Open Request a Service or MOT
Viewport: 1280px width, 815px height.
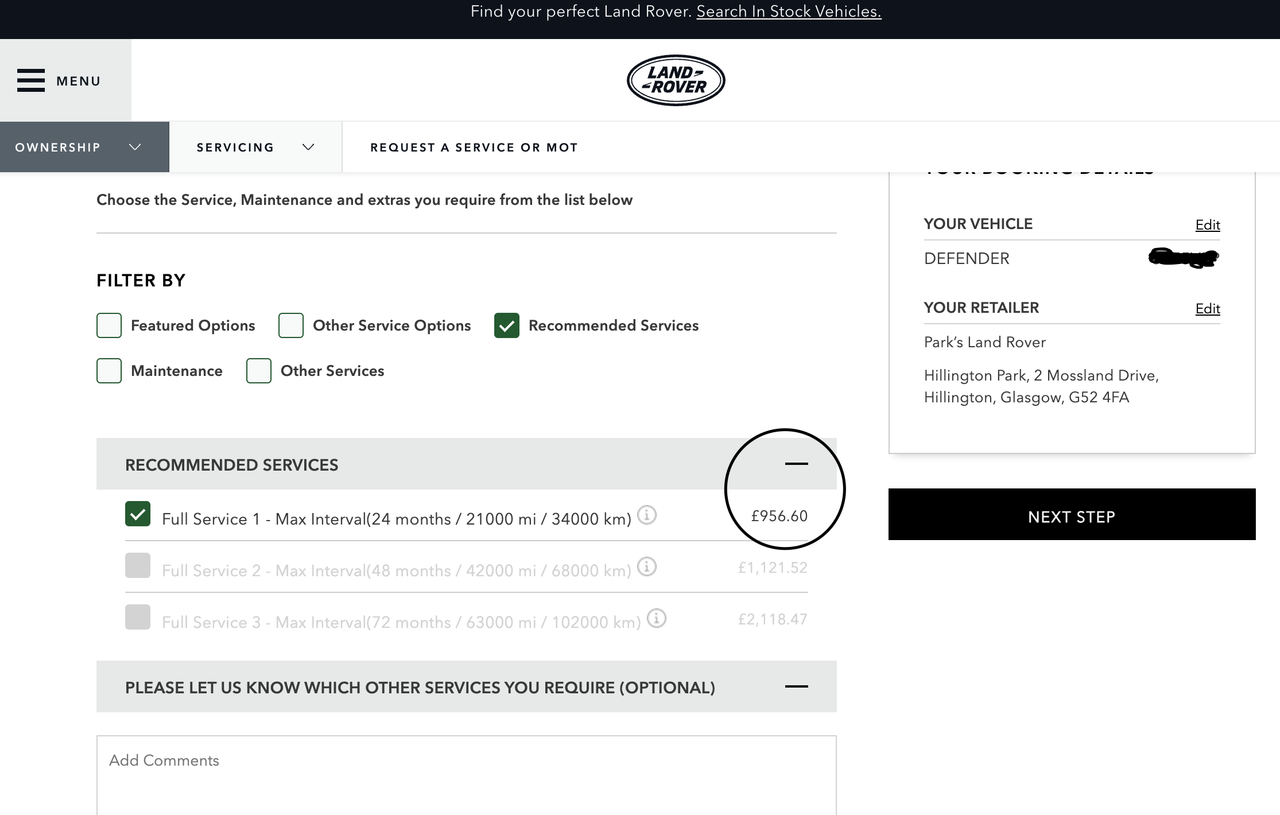474,147
